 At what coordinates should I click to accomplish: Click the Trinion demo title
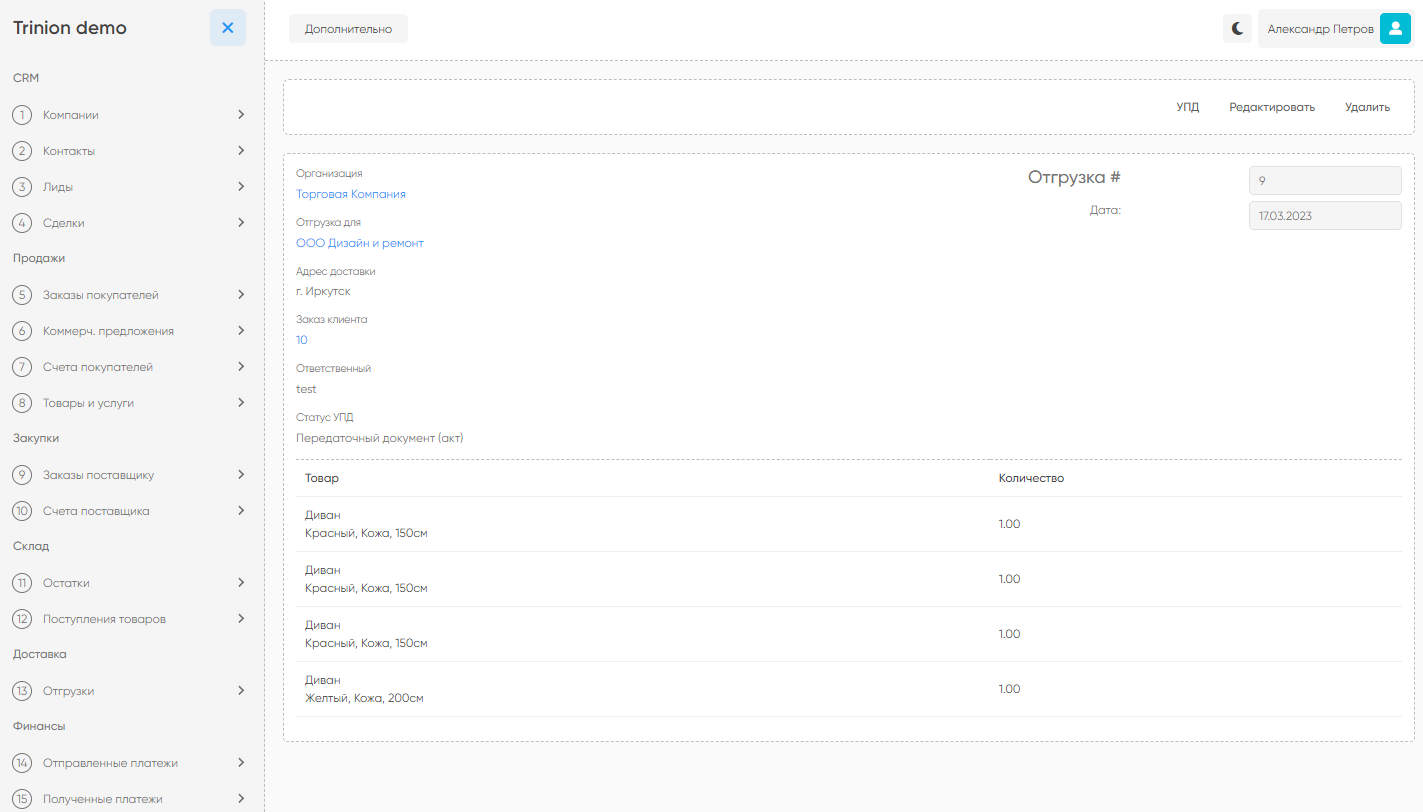click(70, 28)
